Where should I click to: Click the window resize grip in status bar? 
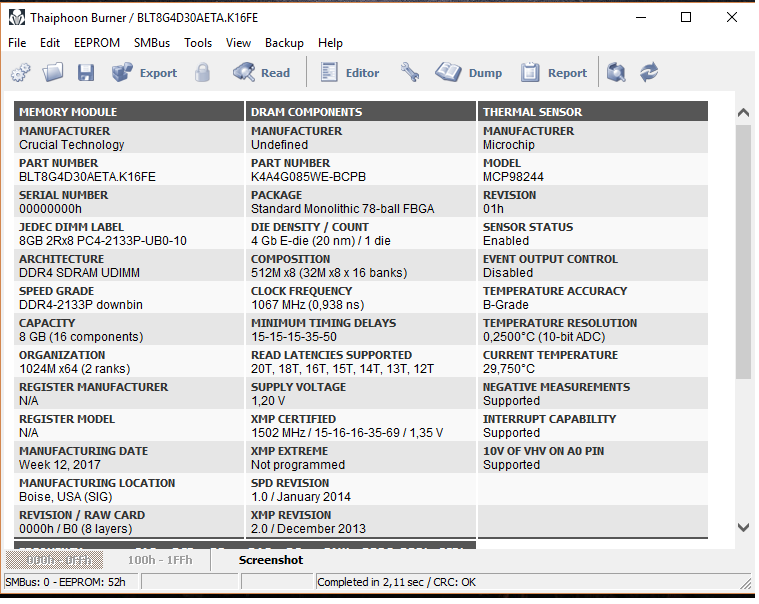[746, 583]
